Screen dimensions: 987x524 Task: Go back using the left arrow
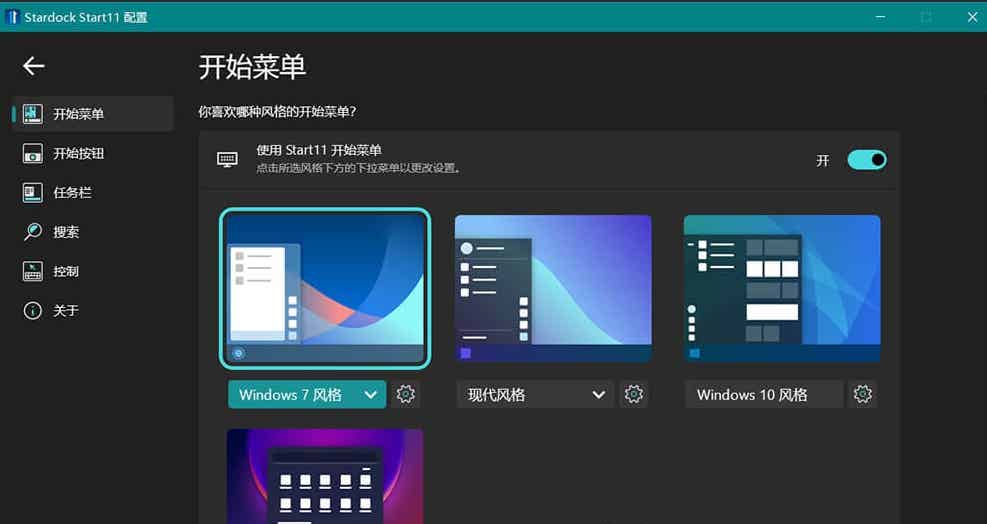(x=33, y=66)
